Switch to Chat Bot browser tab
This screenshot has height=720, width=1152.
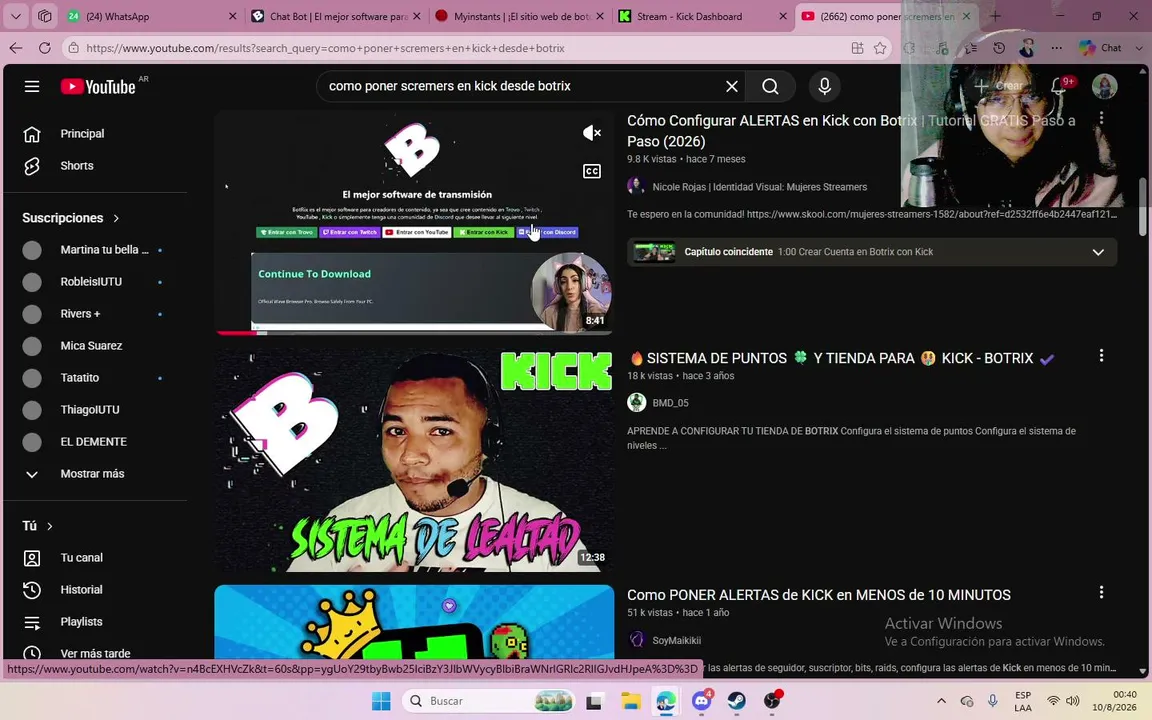(336, 16)
